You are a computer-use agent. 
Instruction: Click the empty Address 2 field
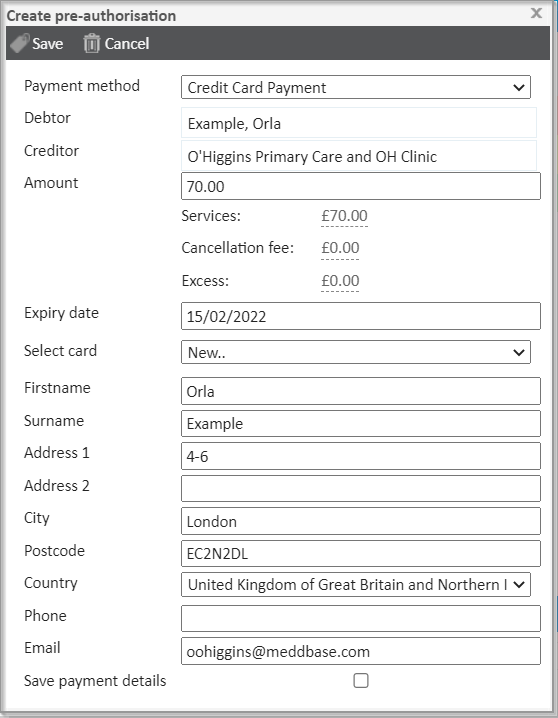coord(361,489)
